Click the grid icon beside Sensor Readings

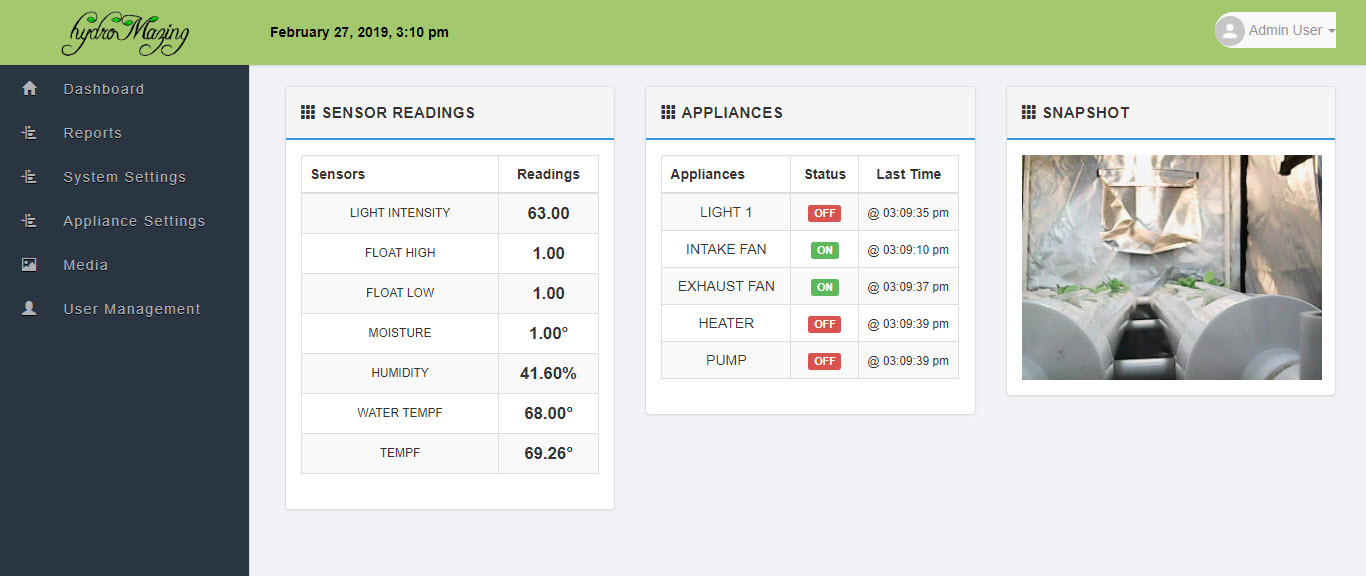pos(308,112)
